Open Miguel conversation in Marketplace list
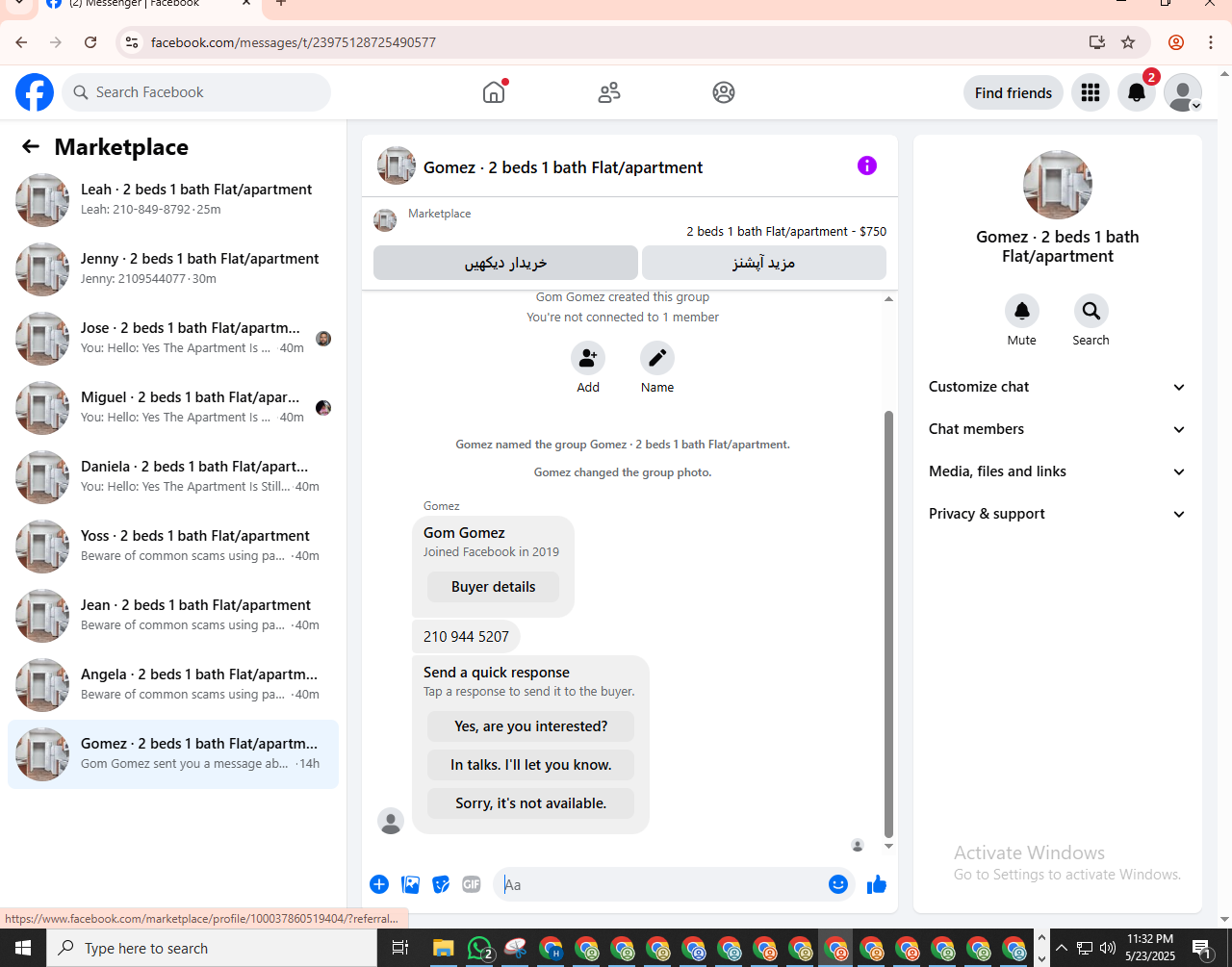 173,408
